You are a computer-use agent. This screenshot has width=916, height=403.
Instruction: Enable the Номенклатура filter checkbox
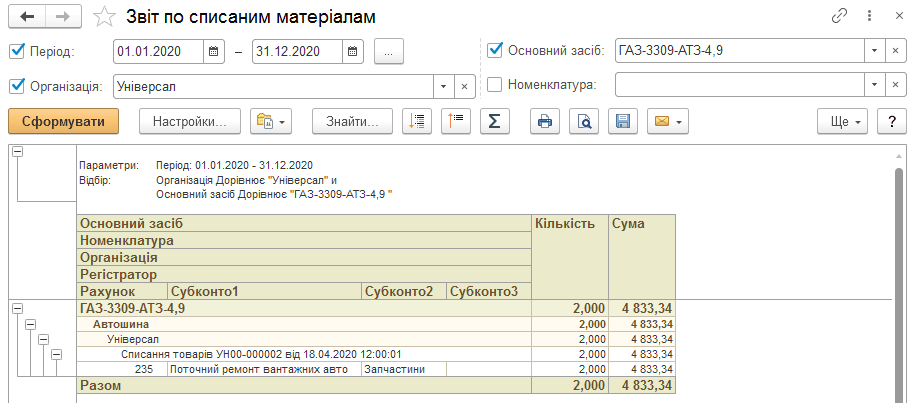(x=494, y=85)
